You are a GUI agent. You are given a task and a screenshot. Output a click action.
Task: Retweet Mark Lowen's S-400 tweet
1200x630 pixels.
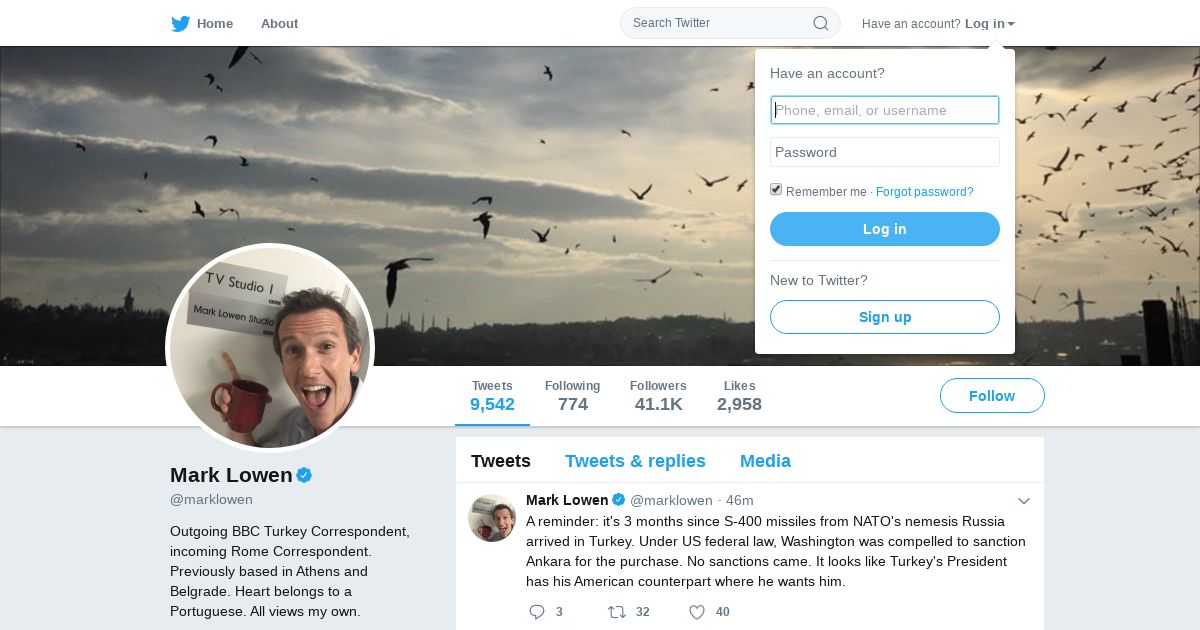pyautogui.click(x=617, y=612)
